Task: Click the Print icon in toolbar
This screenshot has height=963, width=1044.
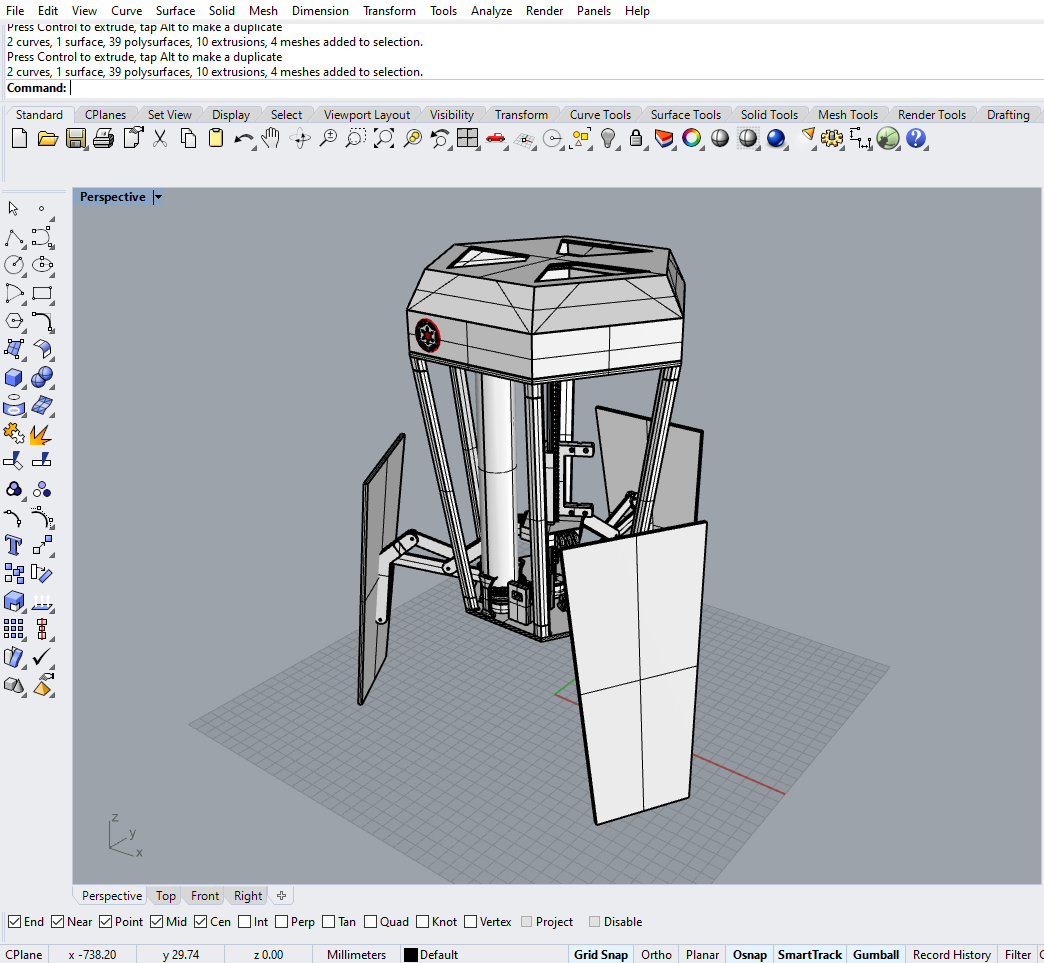Action: (103, 139)
